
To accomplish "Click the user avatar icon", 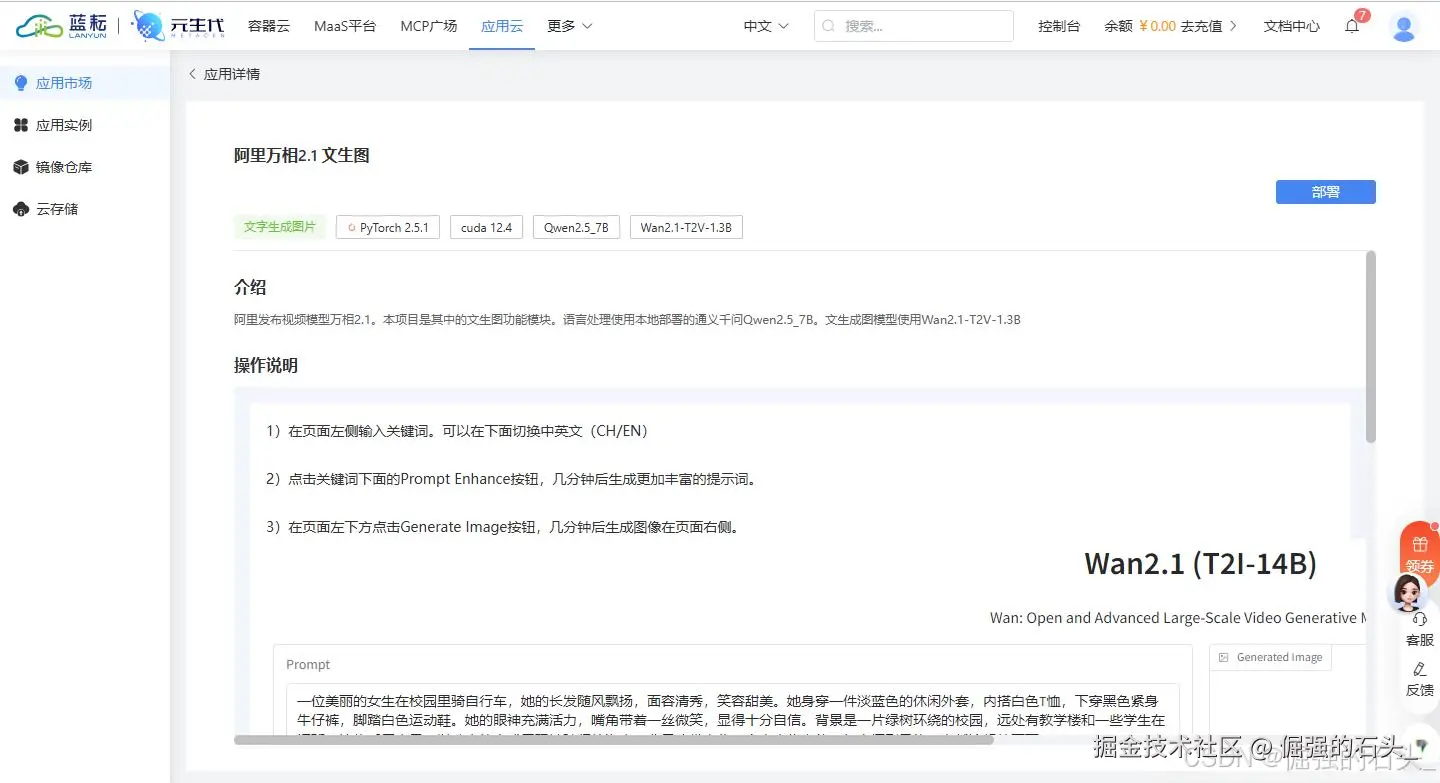I will (1404, 27).
